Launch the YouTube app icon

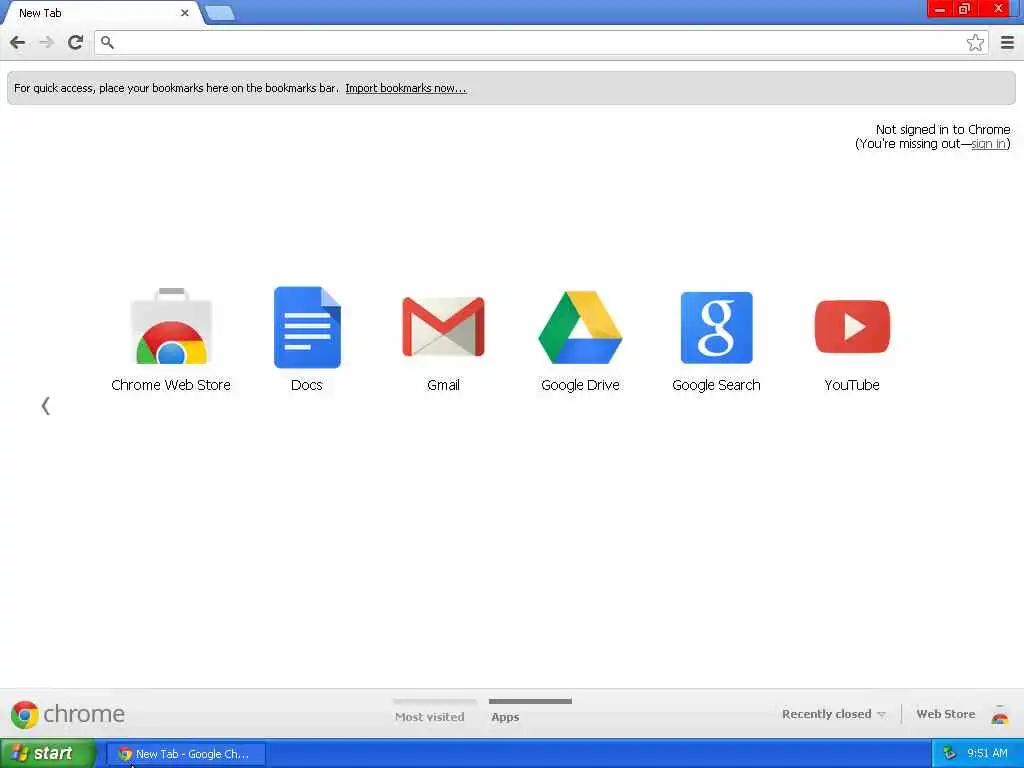coord(852,327)
